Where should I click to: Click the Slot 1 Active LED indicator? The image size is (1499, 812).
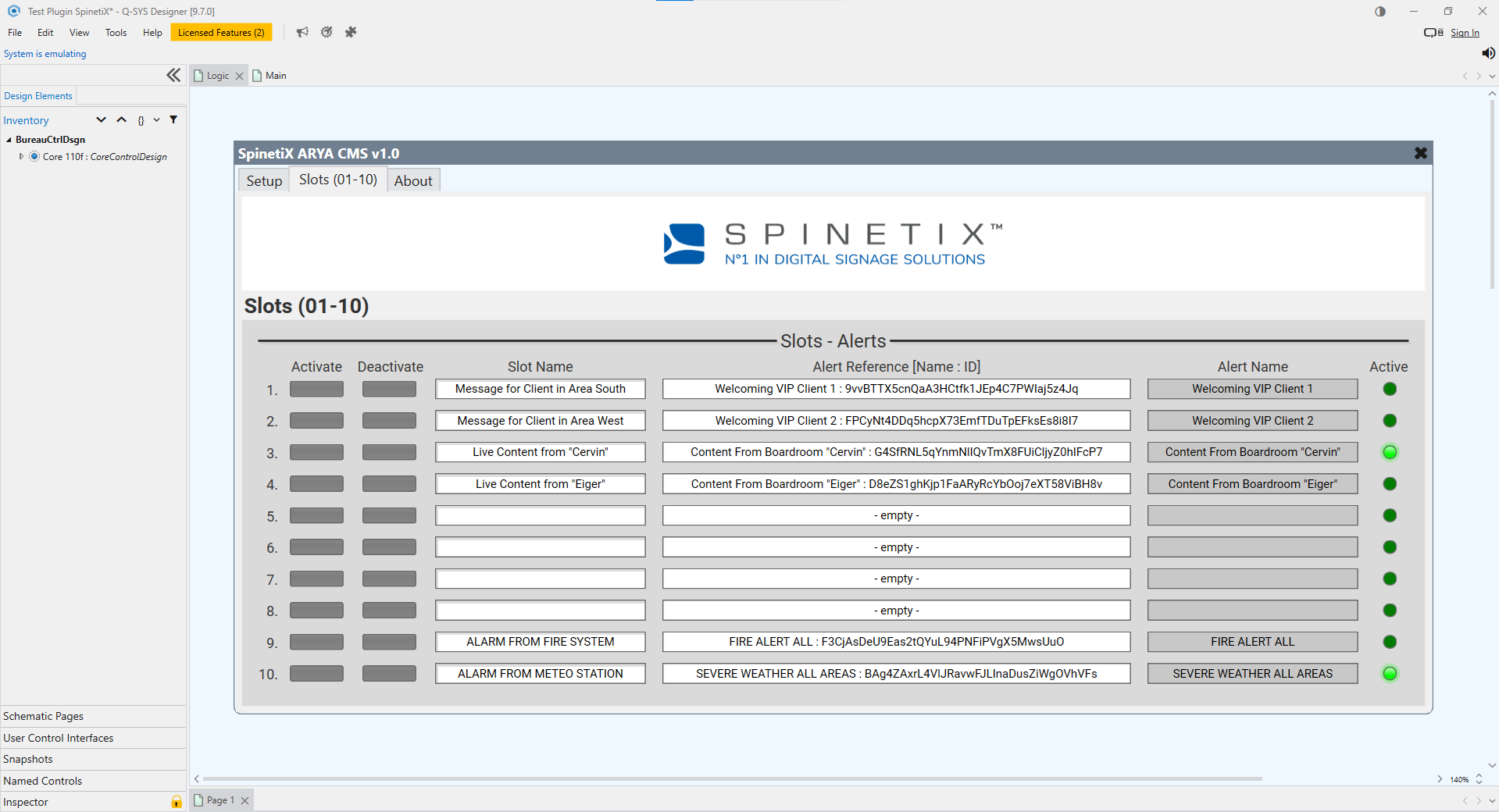[x=1390, y=389]
